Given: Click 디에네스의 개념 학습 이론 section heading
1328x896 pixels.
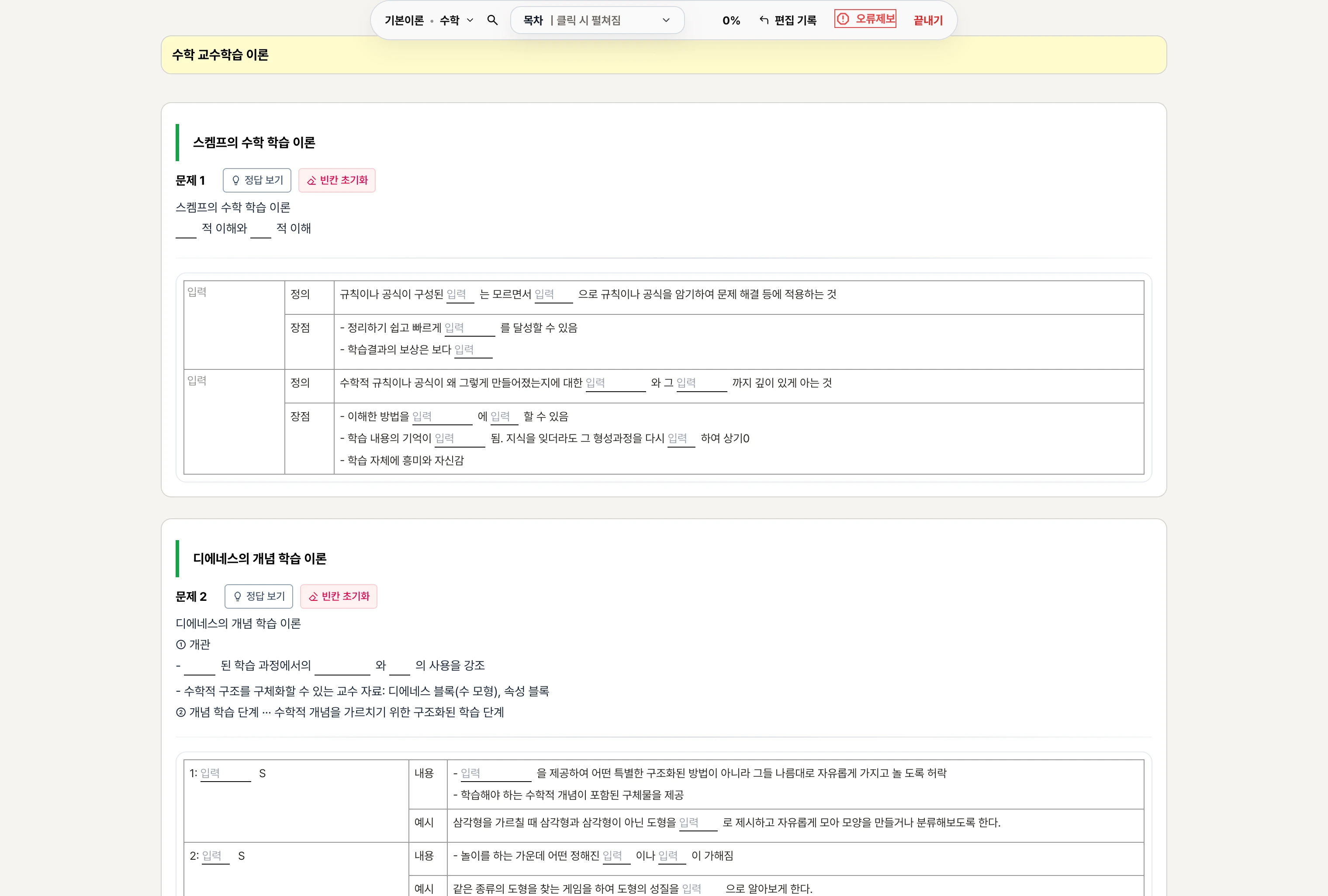Looking at the screenshot, I should coord(259,558).
